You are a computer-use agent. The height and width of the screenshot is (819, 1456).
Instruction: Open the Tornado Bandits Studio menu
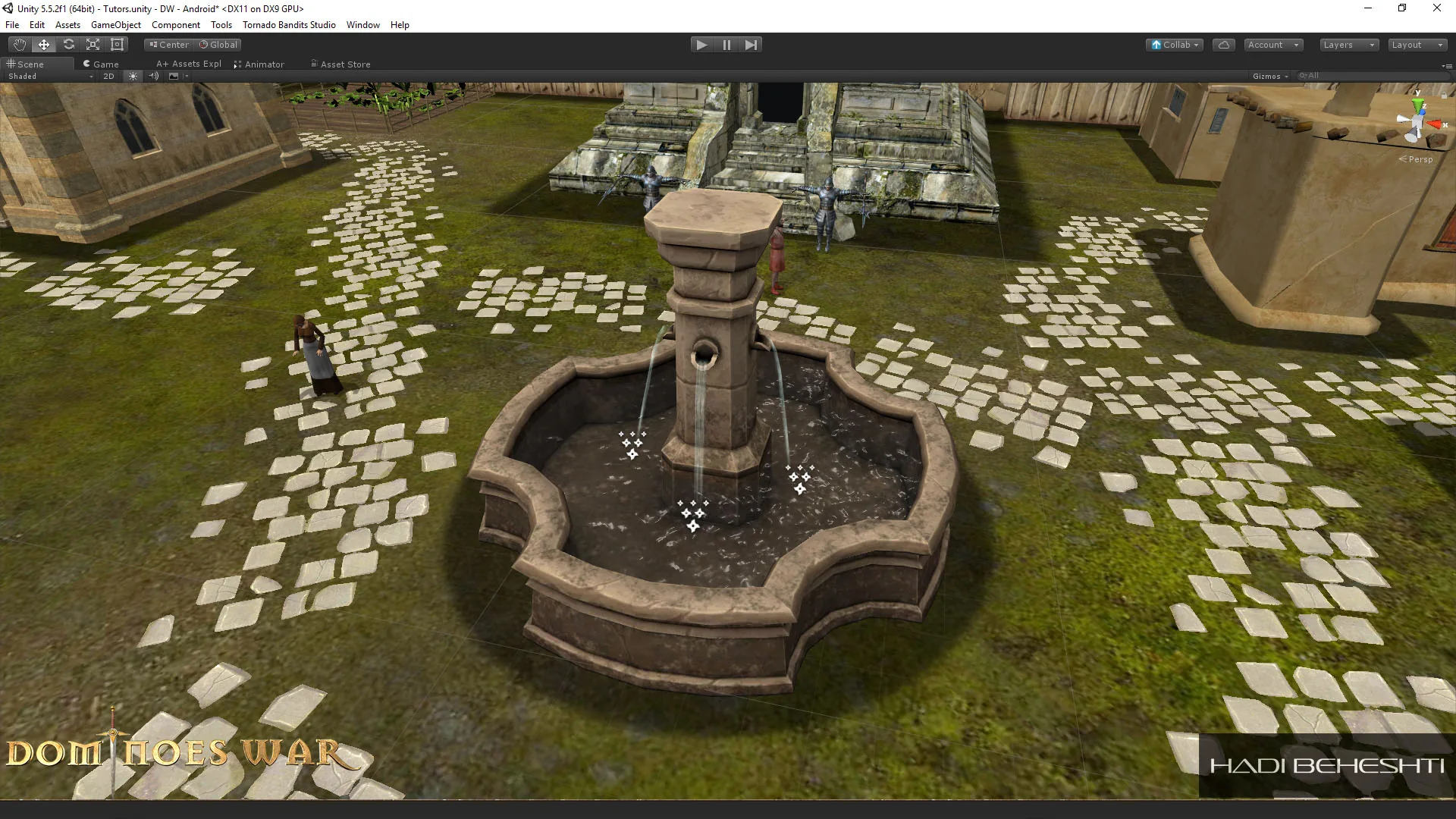click(289, 25)
